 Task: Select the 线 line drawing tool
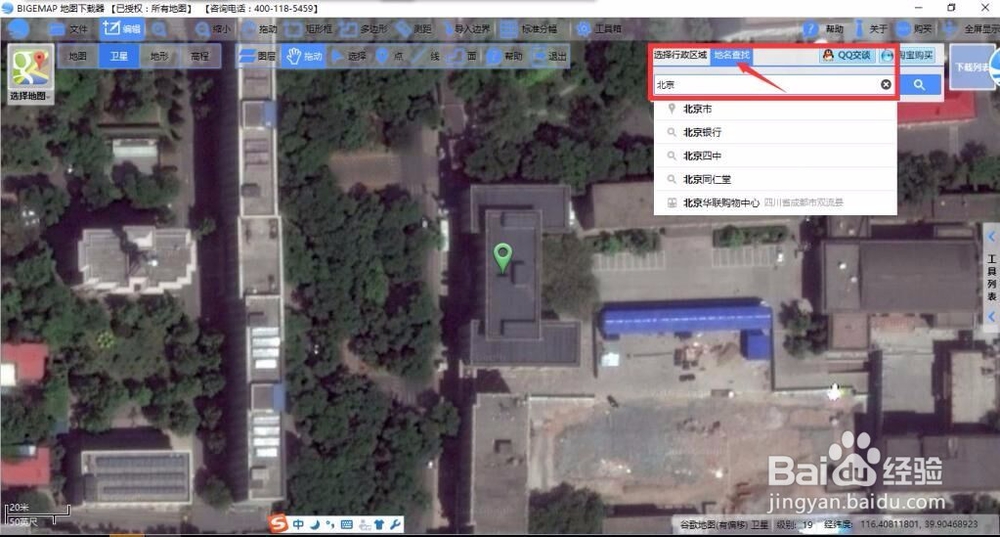(427, 56)
